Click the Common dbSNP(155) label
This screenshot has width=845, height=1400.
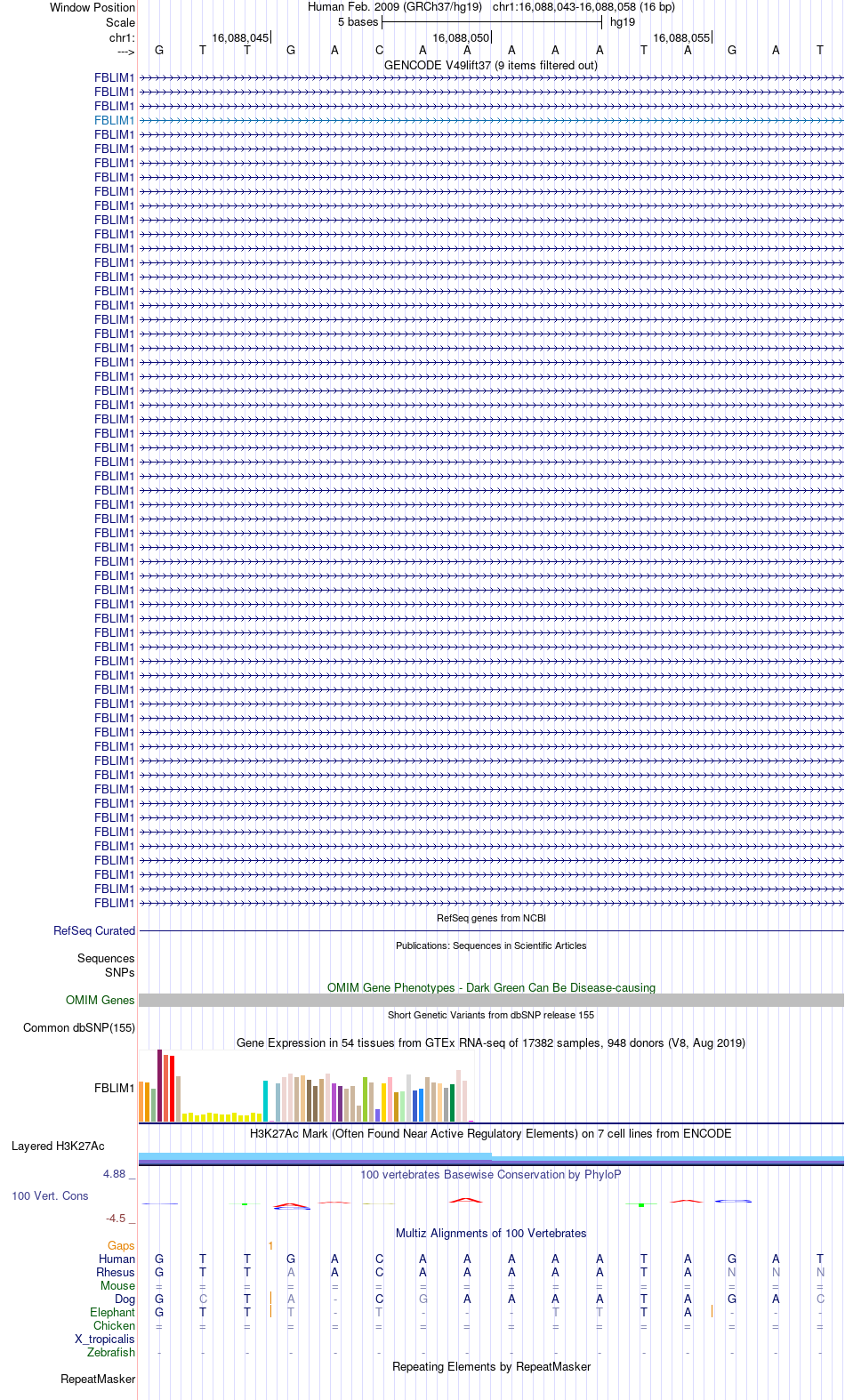(x=79, y=1027)
